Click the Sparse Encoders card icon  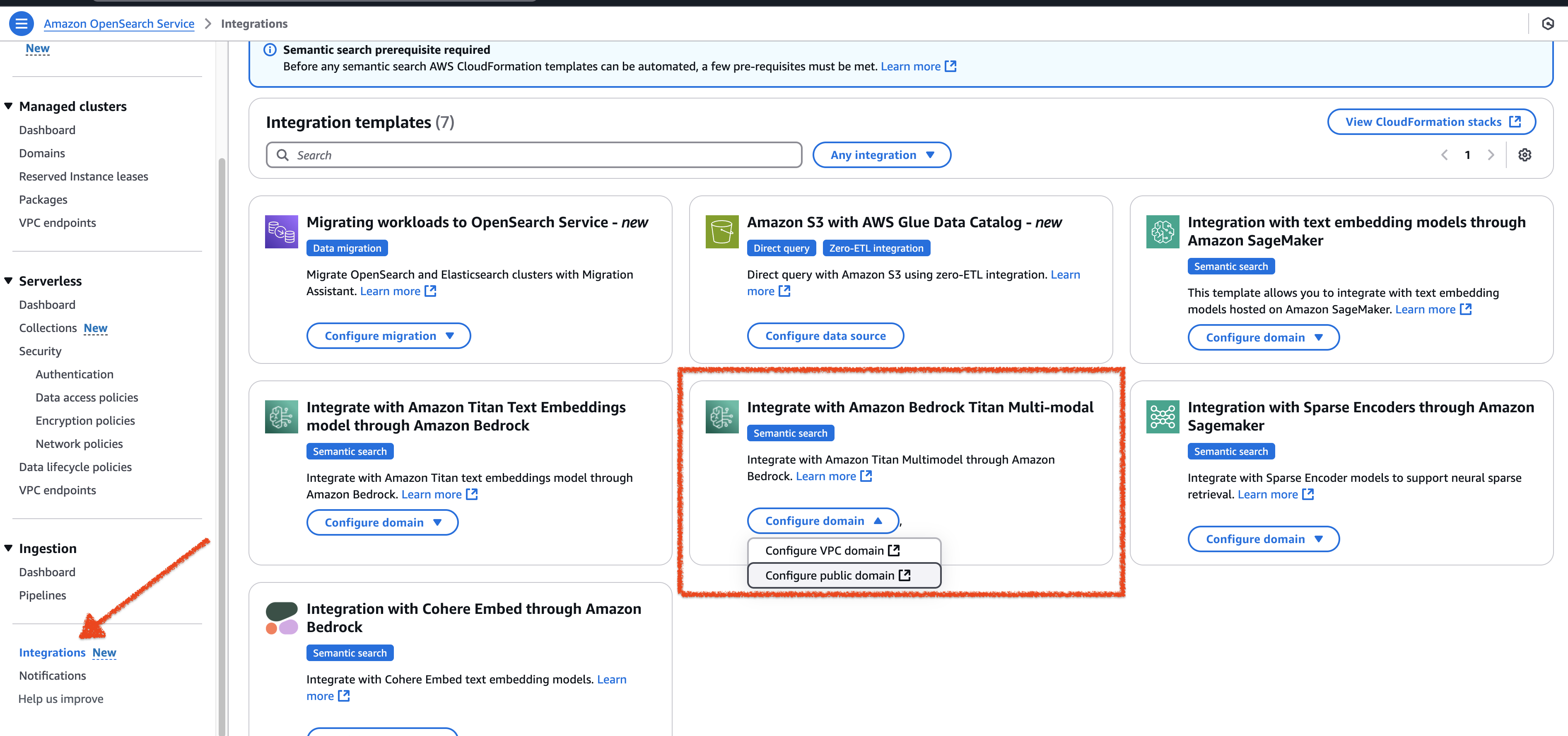click(x=1163, y=417)
